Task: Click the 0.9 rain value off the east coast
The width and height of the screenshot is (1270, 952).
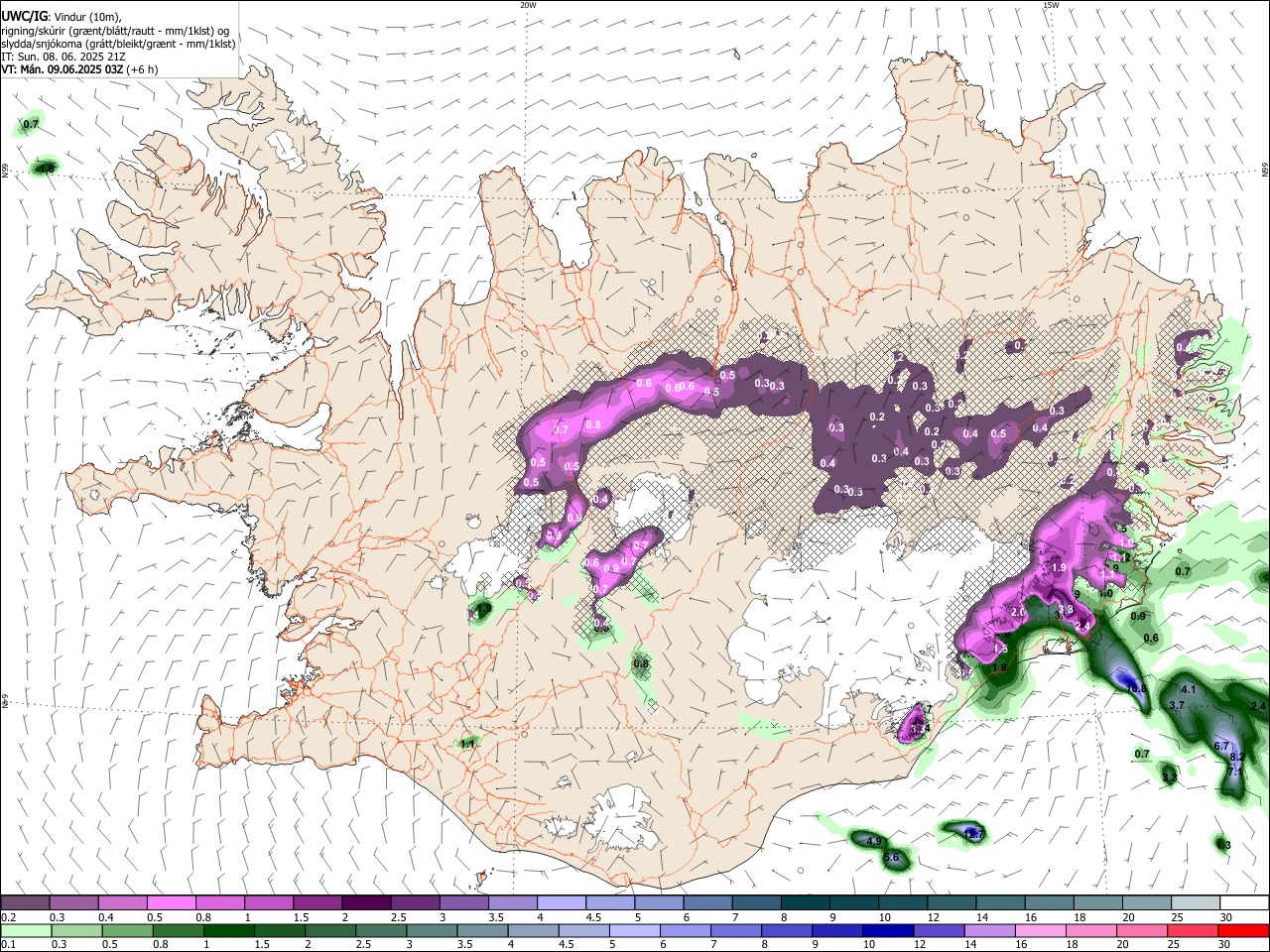Action: click(1138, 617)
